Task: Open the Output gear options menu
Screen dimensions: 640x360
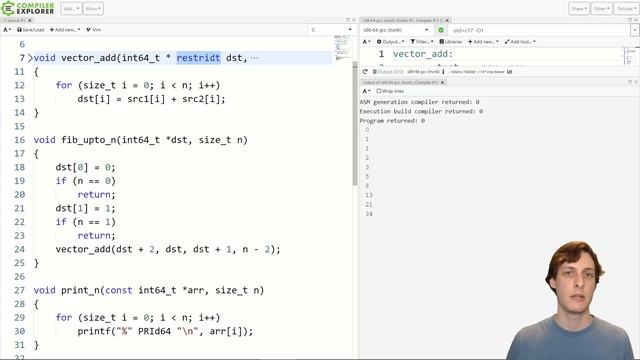Action: coord(390,42)
